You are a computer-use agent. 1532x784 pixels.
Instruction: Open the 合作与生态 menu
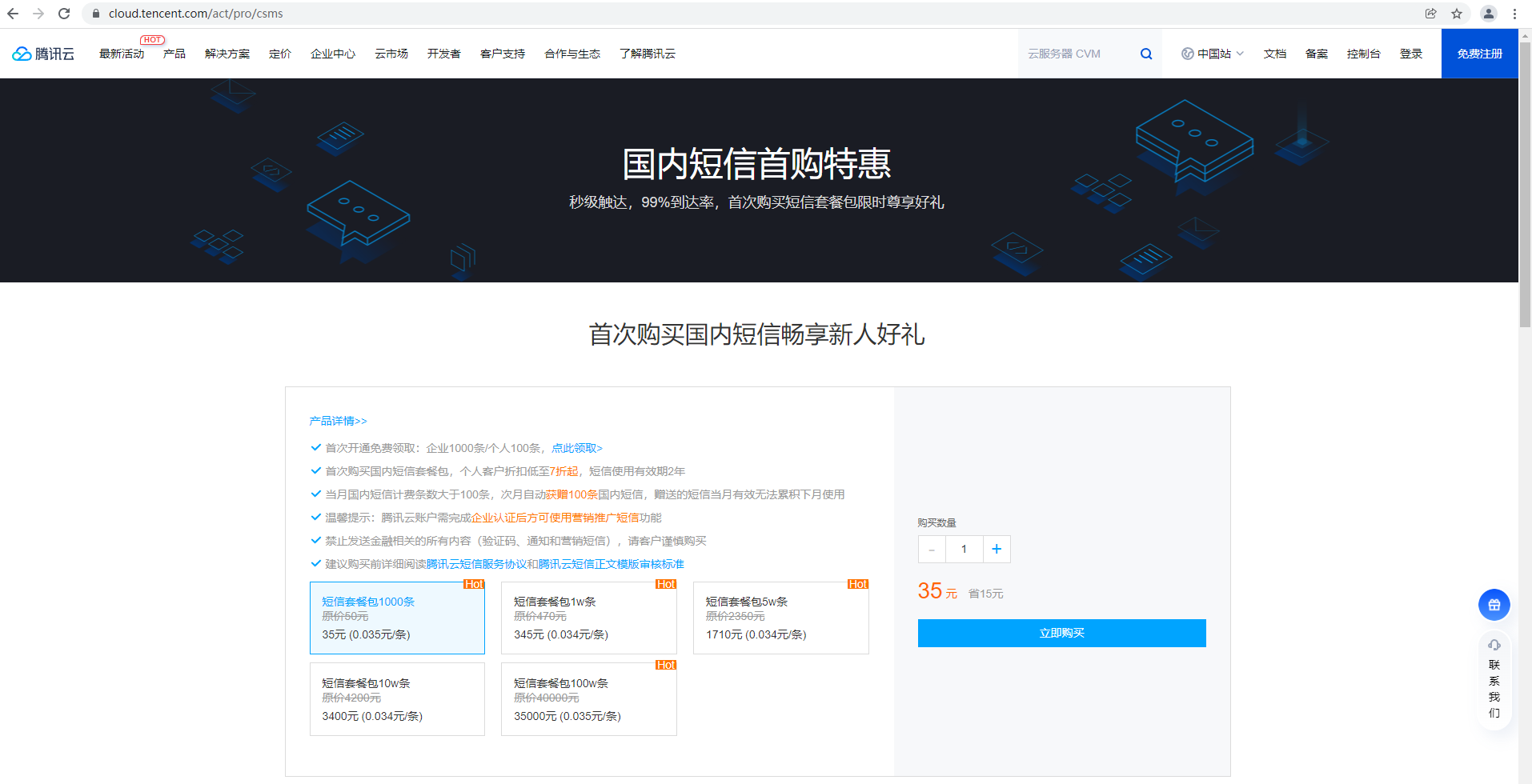(572, 54)
